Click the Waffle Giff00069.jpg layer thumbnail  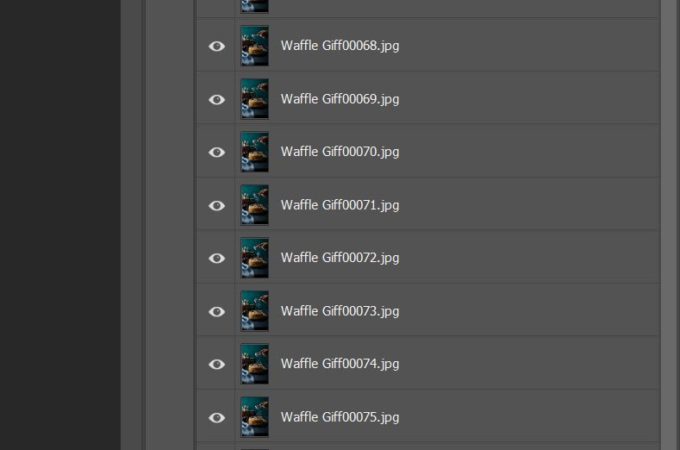[x=255, y=99]
